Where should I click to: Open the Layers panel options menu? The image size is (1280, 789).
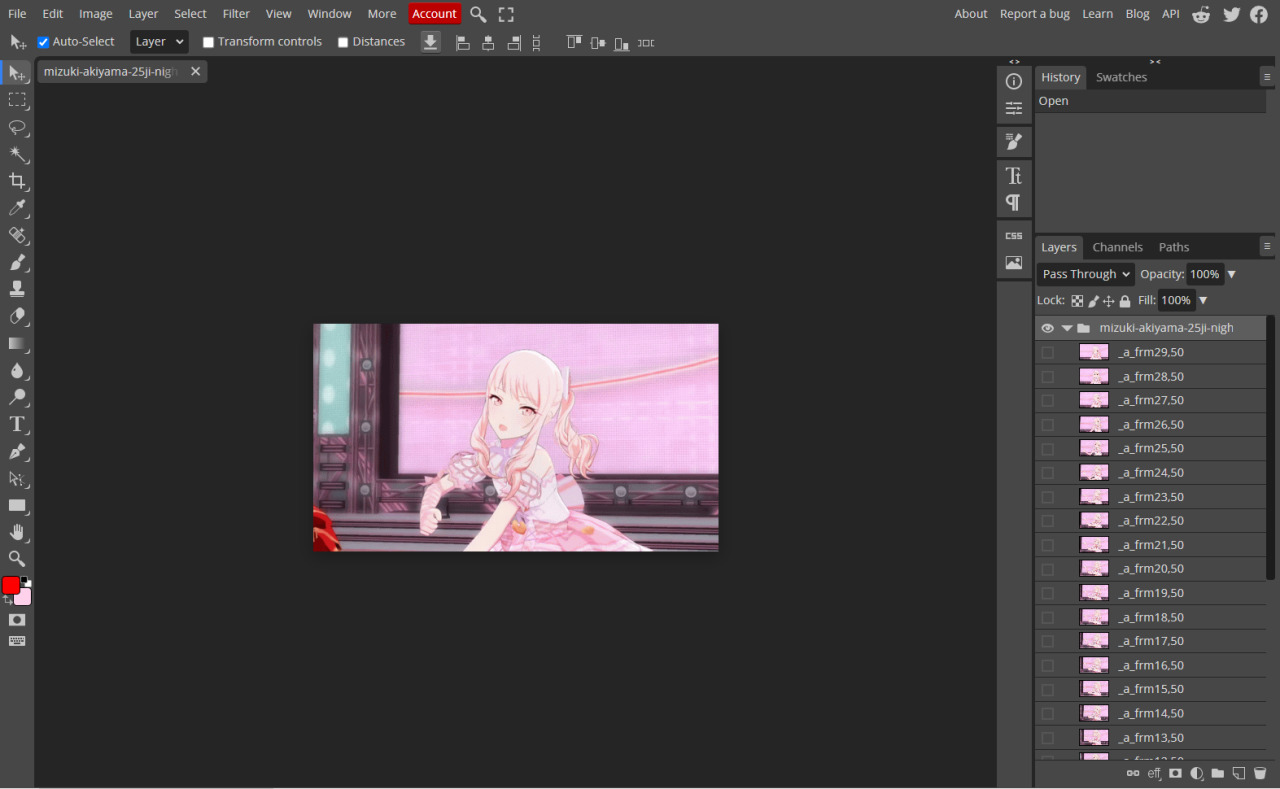click(x=1267, y=247)
